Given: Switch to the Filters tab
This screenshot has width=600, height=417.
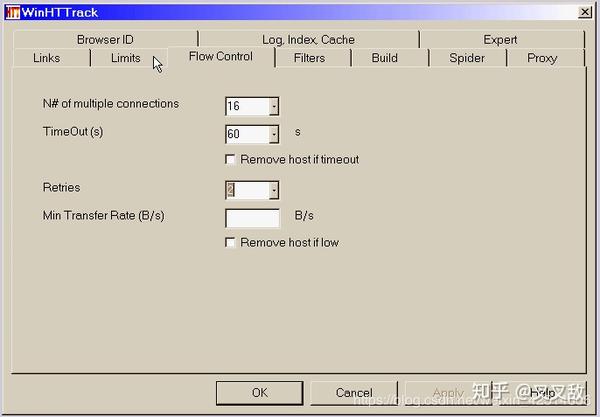Looking at the screenshot, I should coord(310,58).
